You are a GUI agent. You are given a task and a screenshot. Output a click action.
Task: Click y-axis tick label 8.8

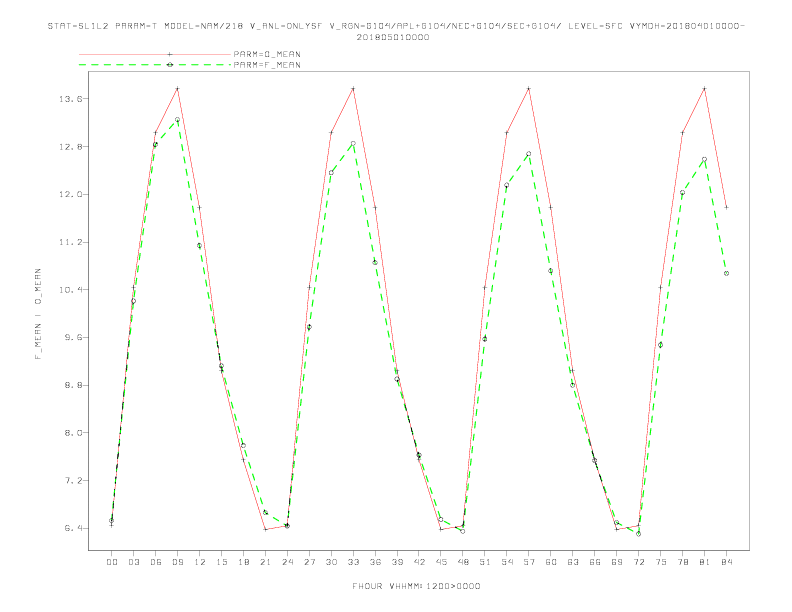point(73,385)
